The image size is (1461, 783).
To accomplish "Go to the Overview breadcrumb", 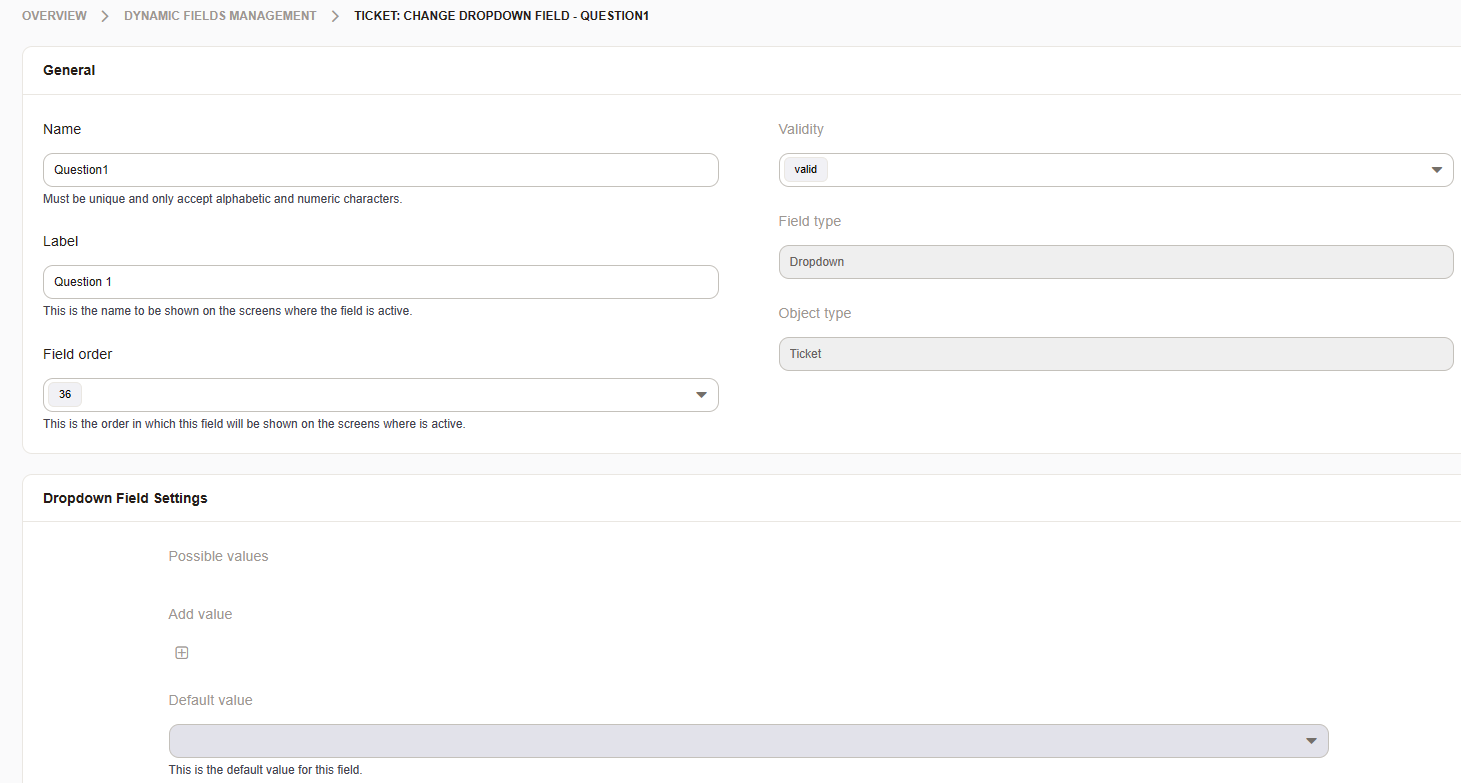I will click(54, 16).
